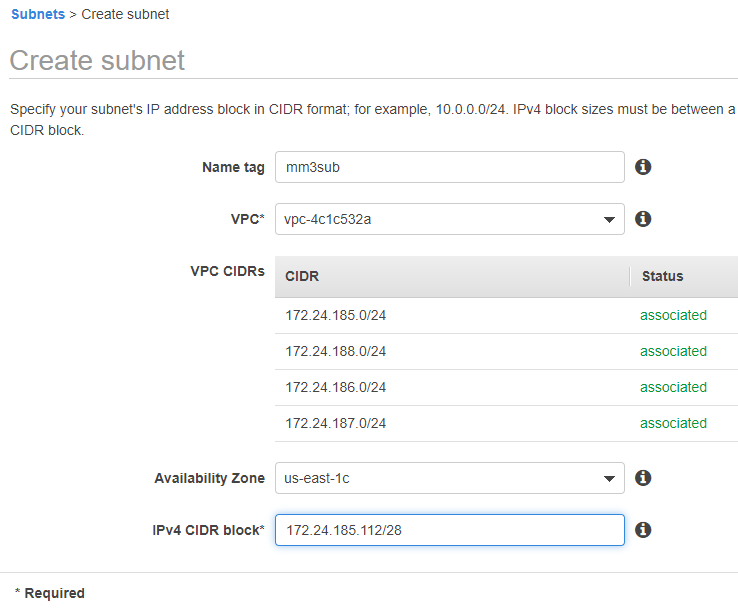738x609 pixels.
Task: Click associated status of 172.24.187.0/24
Action: click(673, 423)
